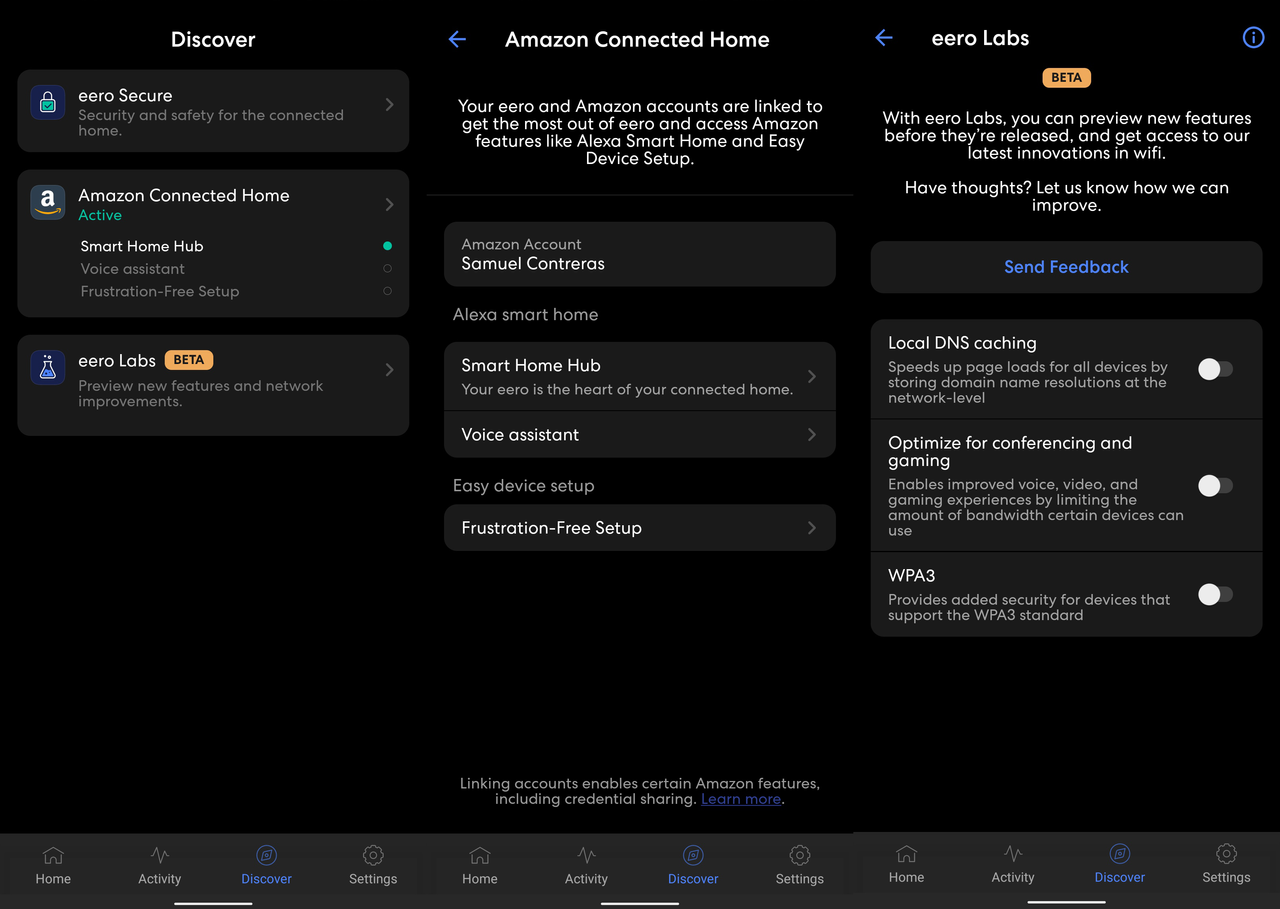Open Settings gear on the Discover screen
The width and height of the screenshot is (1280, 909).
[373, 855]
